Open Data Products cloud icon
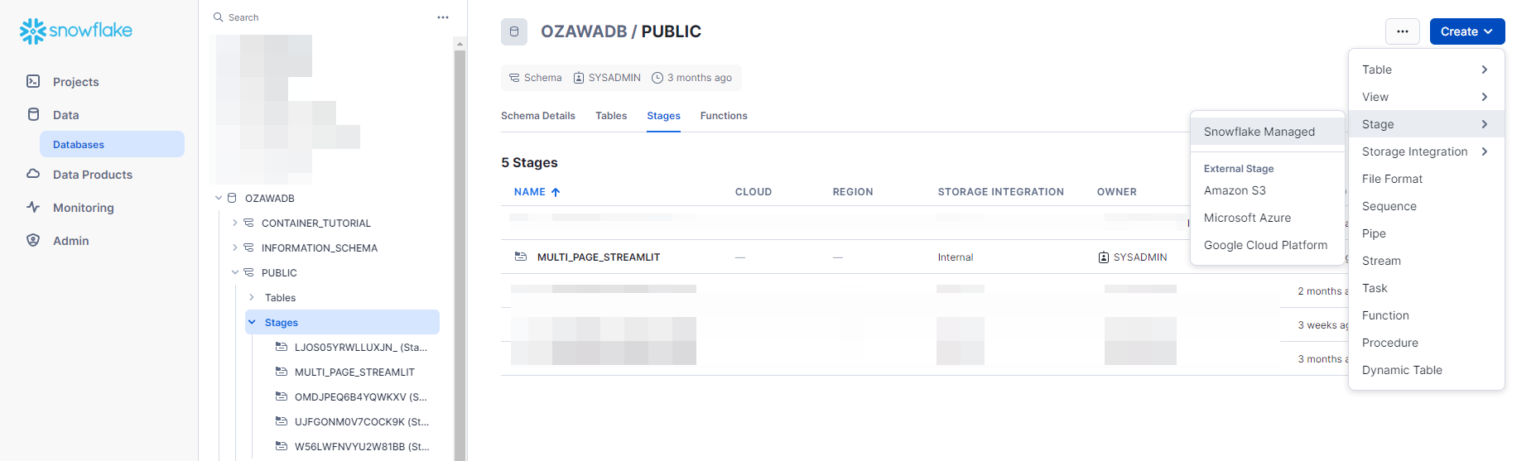The image size is (1536, 461). [33, 175]
